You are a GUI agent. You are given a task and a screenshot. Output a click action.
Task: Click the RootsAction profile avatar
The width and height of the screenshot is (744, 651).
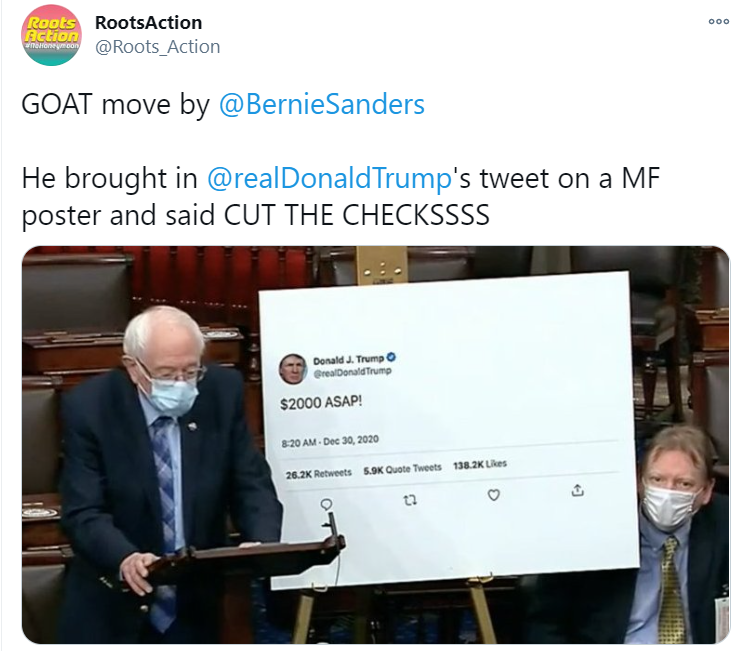tap(51, 35)
